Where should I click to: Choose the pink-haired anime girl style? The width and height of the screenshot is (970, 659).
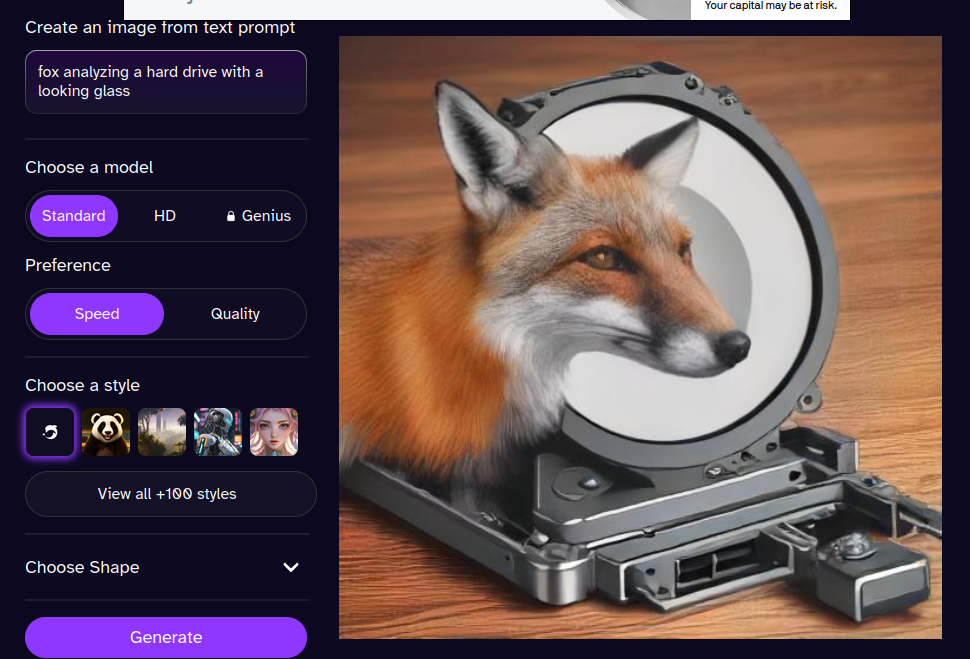click(x=274, y=432)
